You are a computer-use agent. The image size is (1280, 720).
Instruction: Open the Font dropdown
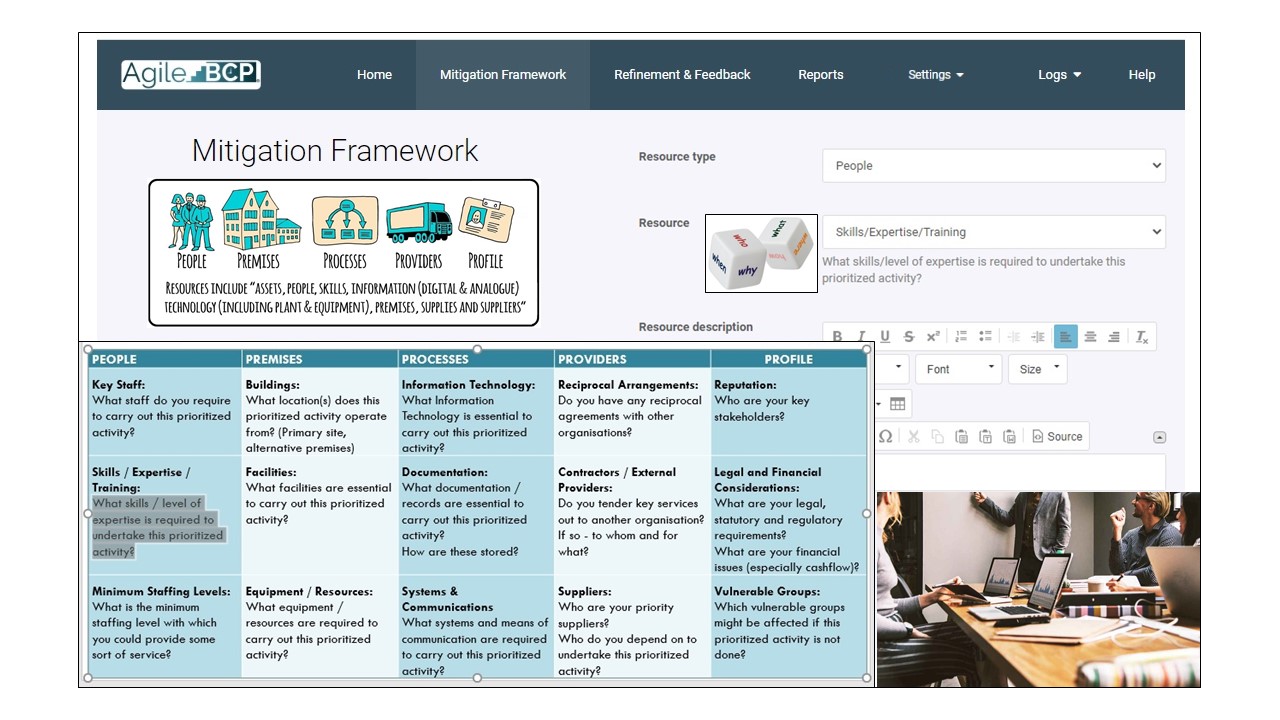pyautogui.click(x=958, y=369)
